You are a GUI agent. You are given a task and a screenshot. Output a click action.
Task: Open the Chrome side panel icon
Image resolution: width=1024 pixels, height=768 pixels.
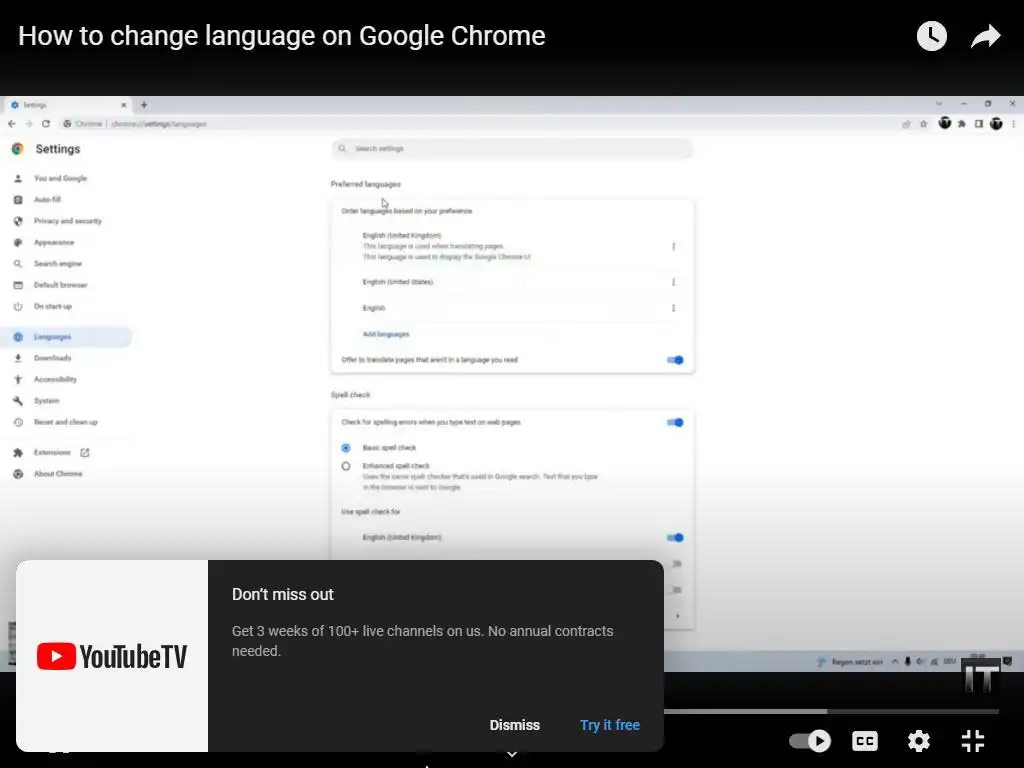pos(978,123)
